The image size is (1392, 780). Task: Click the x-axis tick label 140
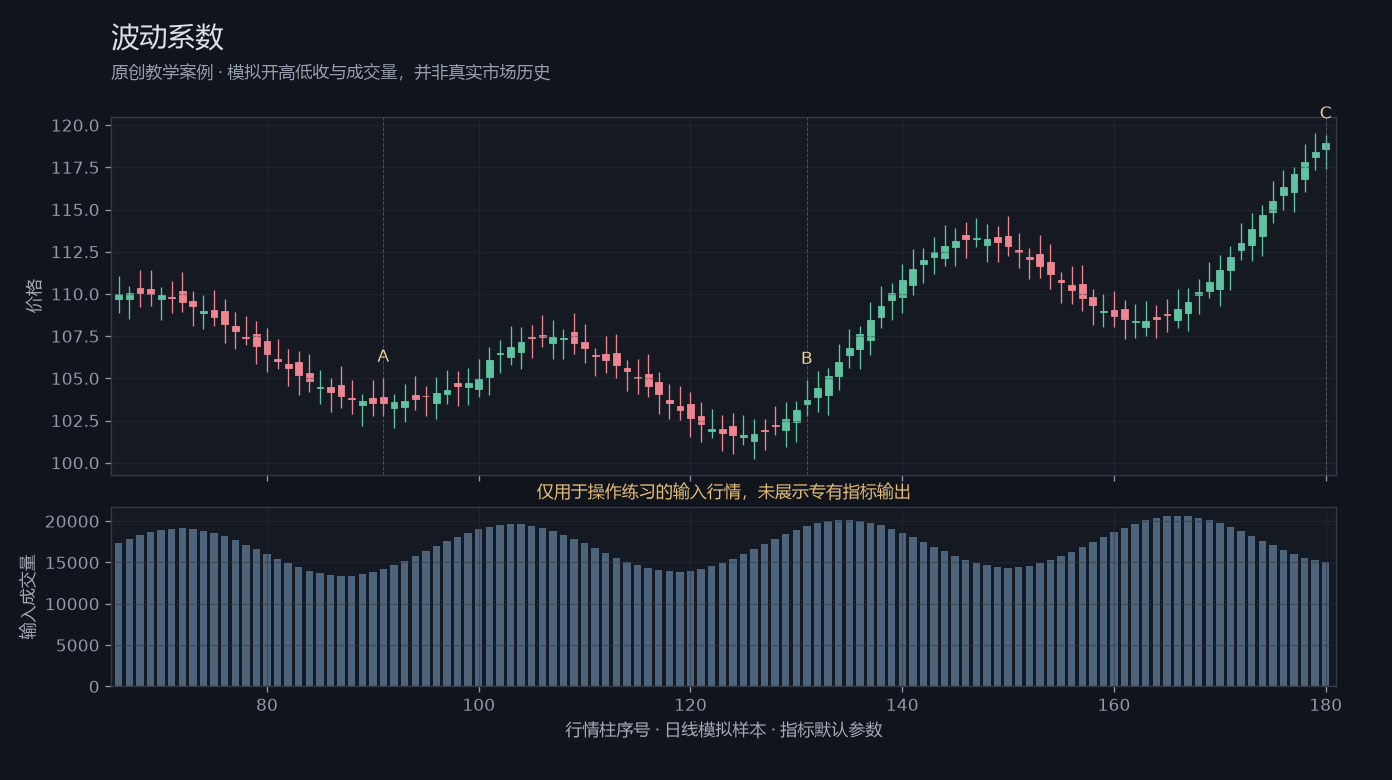coord(902,705)
